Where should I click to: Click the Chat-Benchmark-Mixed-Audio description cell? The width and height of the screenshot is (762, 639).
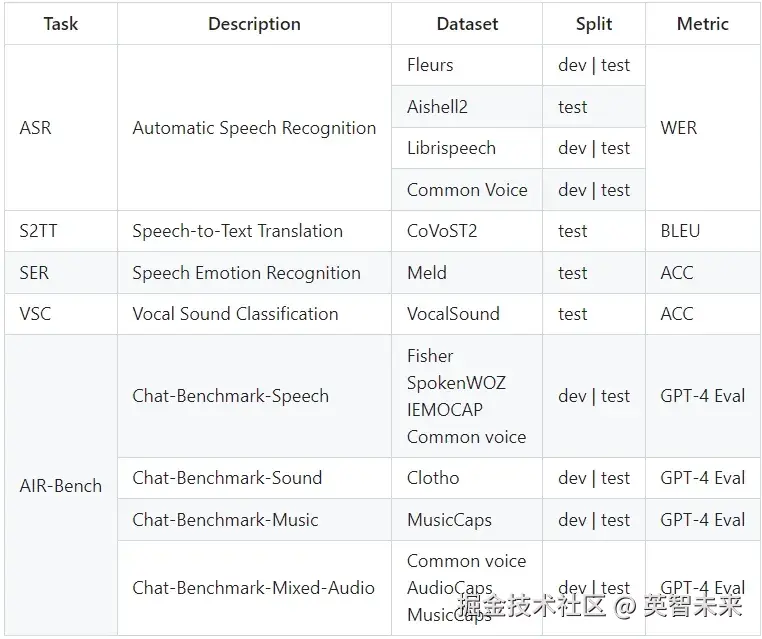pyautogui.click(x=253, y=588)
